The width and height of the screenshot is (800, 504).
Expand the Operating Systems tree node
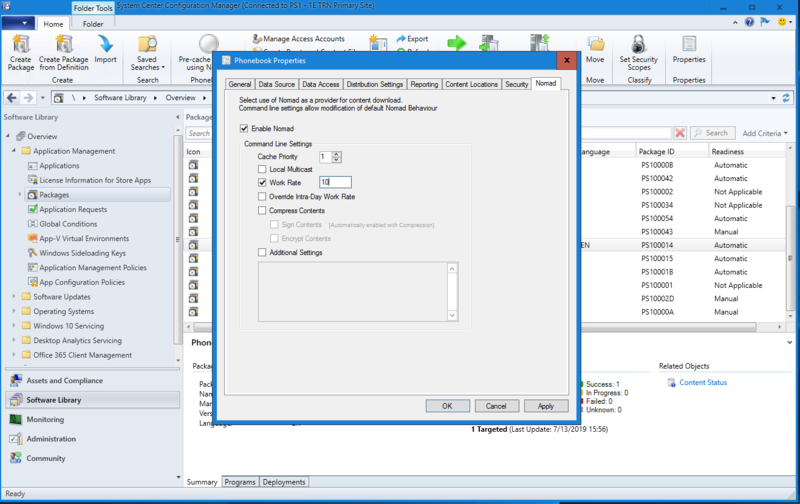point(14,311)
